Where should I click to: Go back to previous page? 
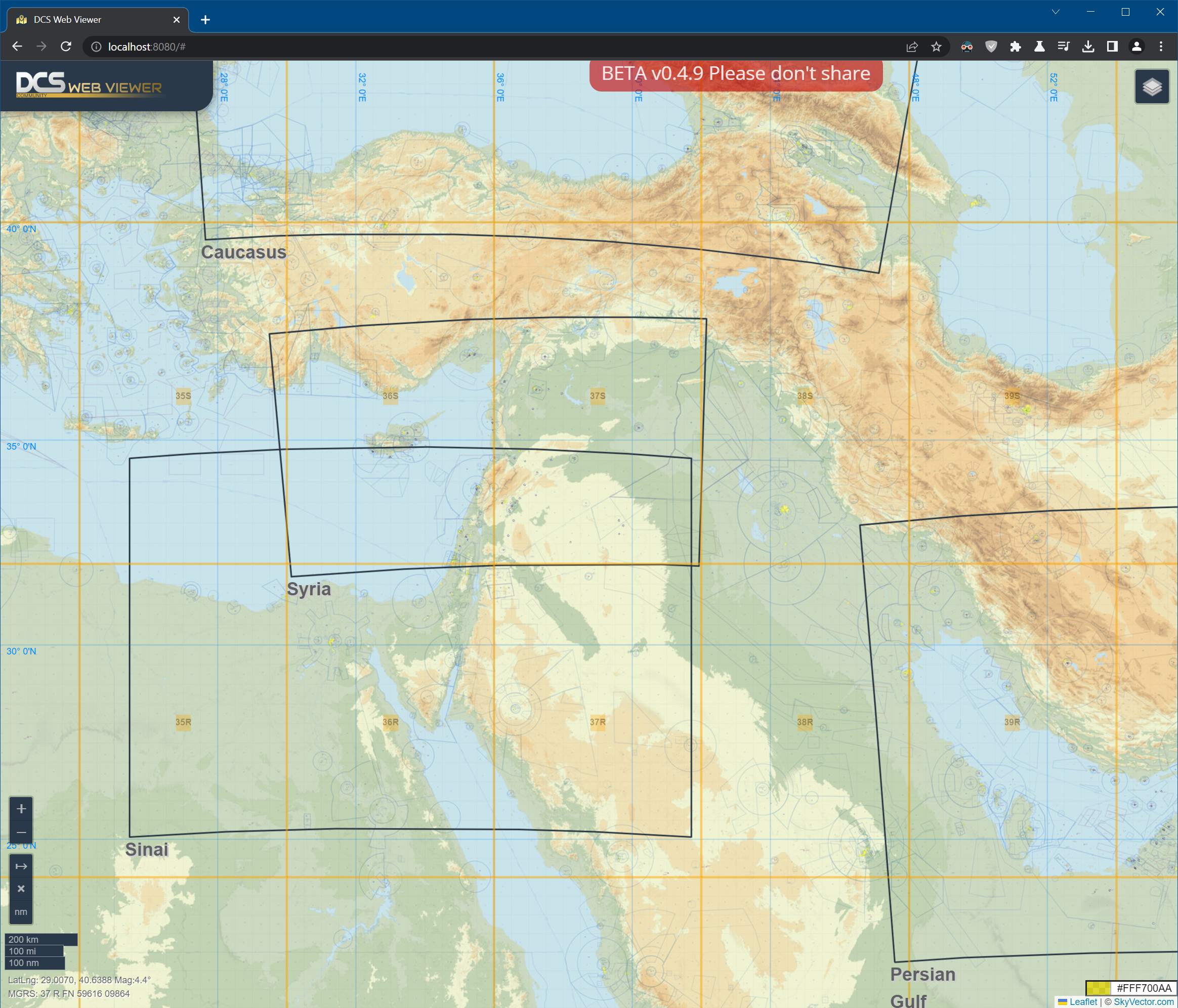(x=17, y=47)
